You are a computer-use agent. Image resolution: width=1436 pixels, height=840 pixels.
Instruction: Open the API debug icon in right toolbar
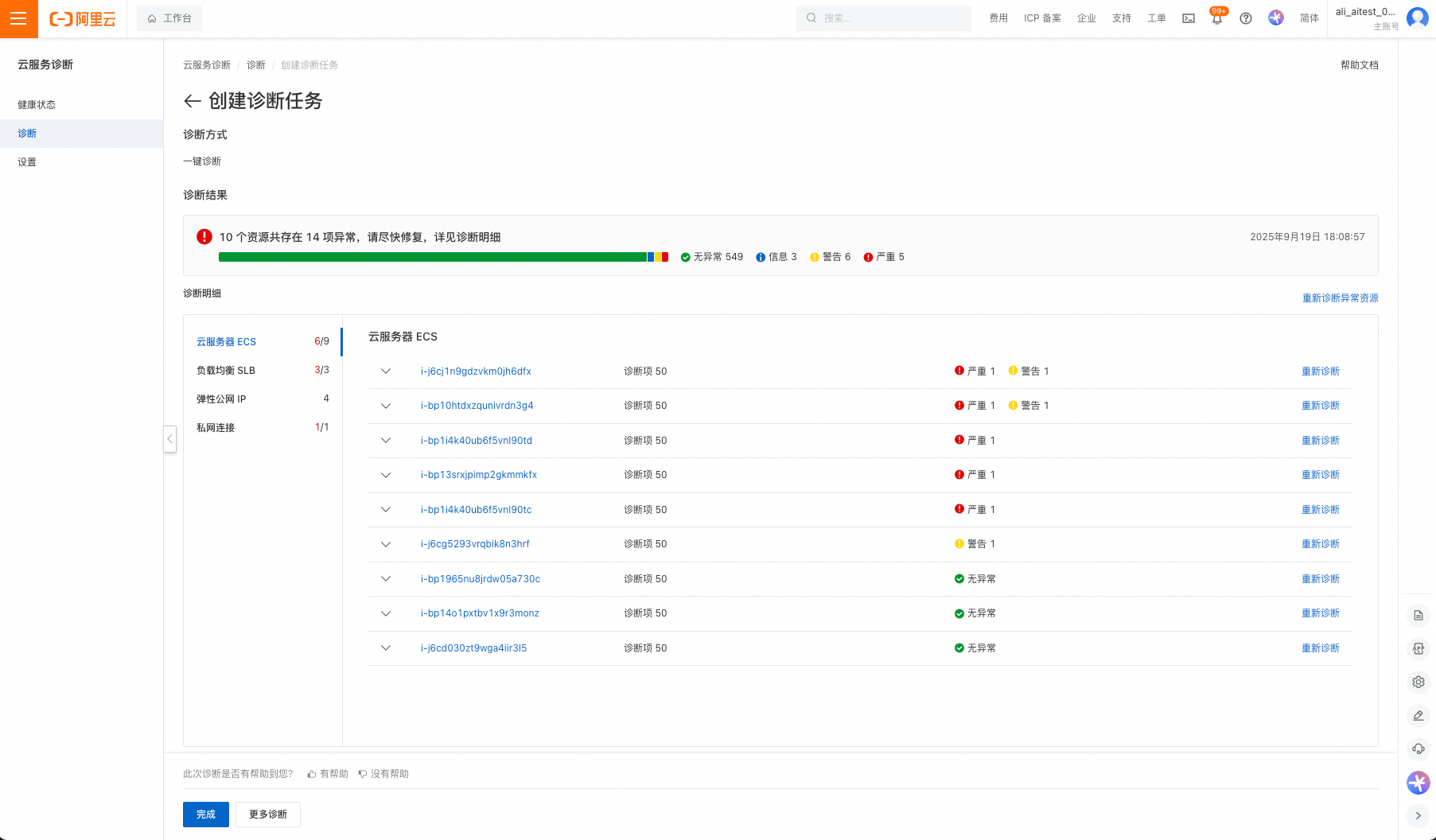point(1418,648)
